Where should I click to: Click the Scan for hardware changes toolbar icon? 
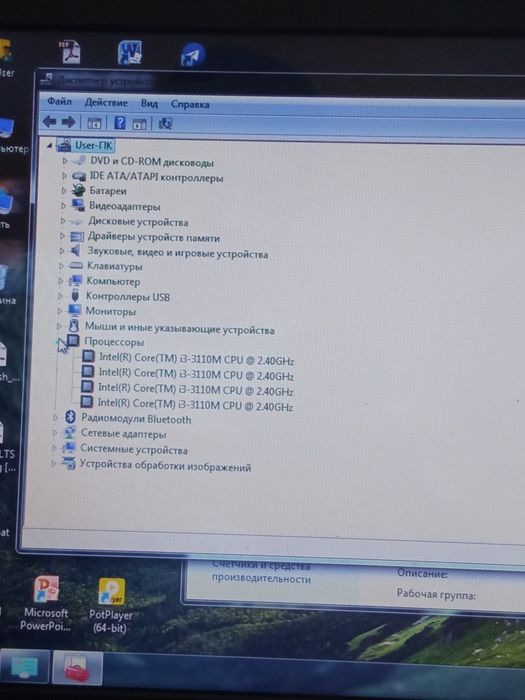pos(165,124)
